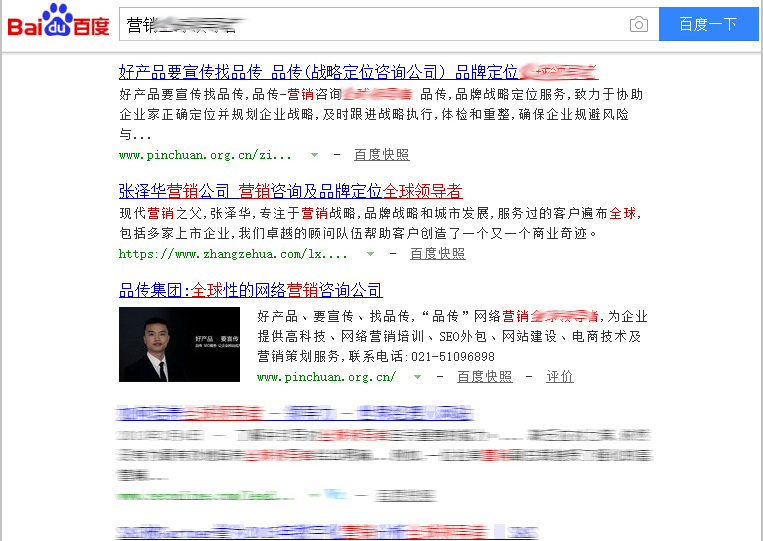The width and height of the screenshot is (763, 541).
Task: Open the blurred fourth result title link
Action: (x=294, y=414)
